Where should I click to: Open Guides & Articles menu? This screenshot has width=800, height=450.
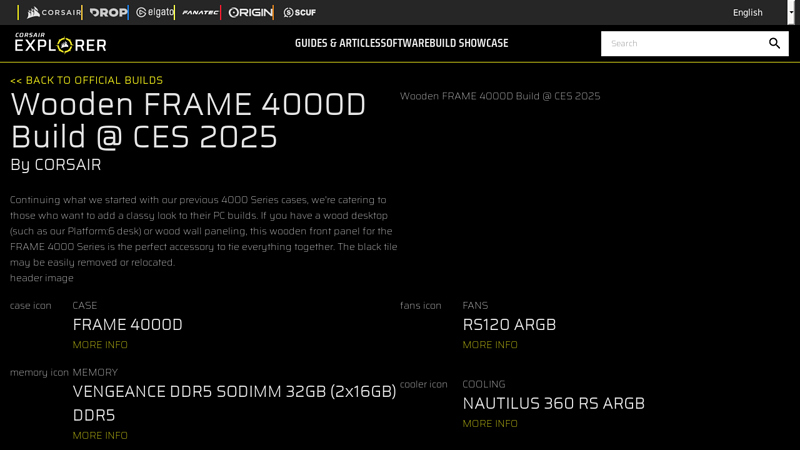tap(337, 43)
